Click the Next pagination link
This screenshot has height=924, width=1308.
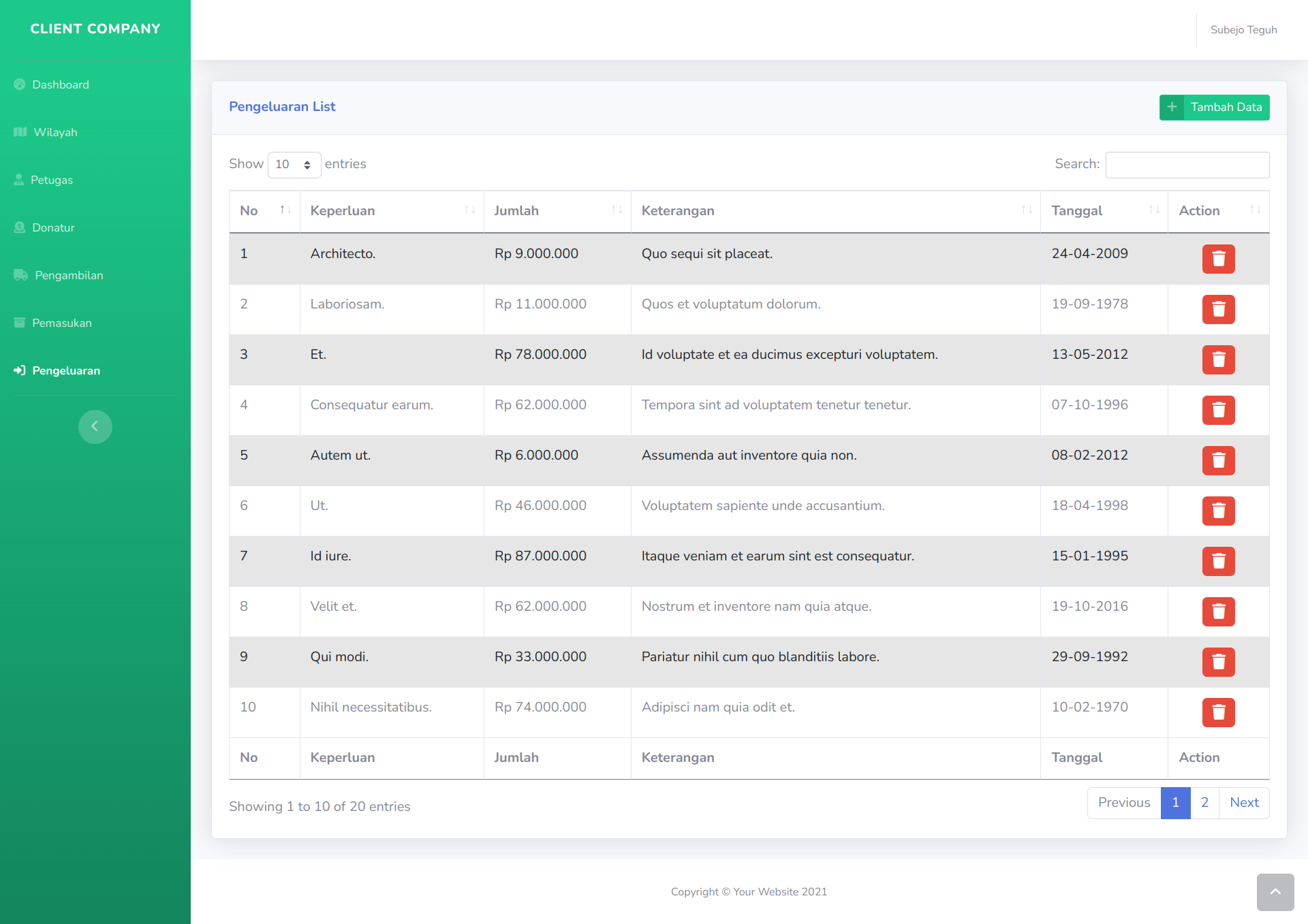pyautogui.click(x=1243, y=803)
